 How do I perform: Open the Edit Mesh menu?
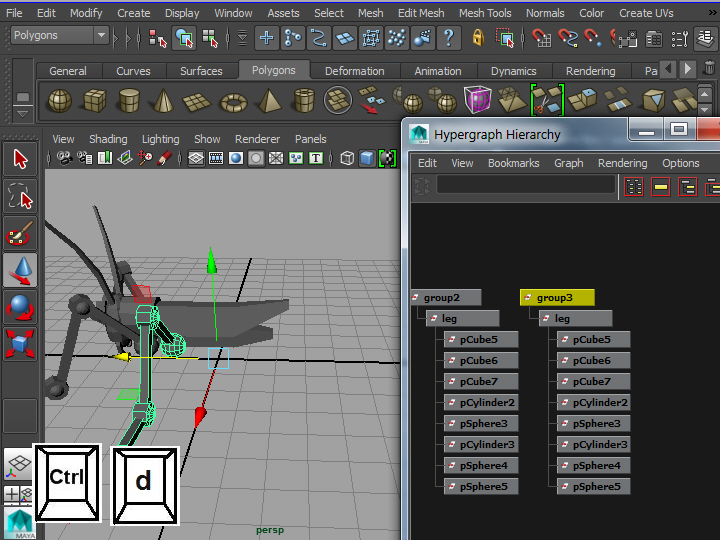[421, 13]
